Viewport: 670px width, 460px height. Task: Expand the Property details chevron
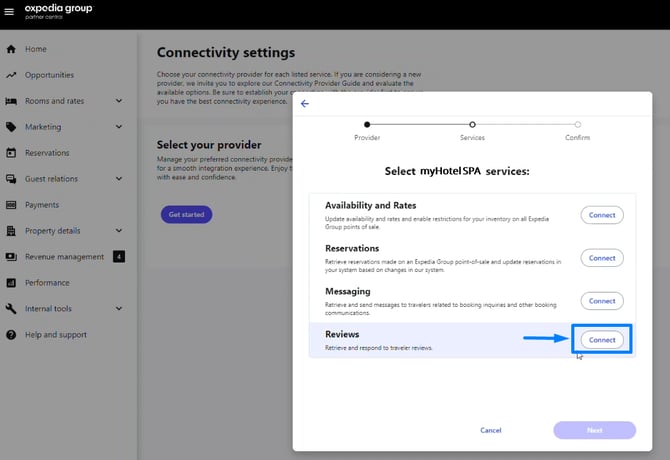[x=119, y=231]
